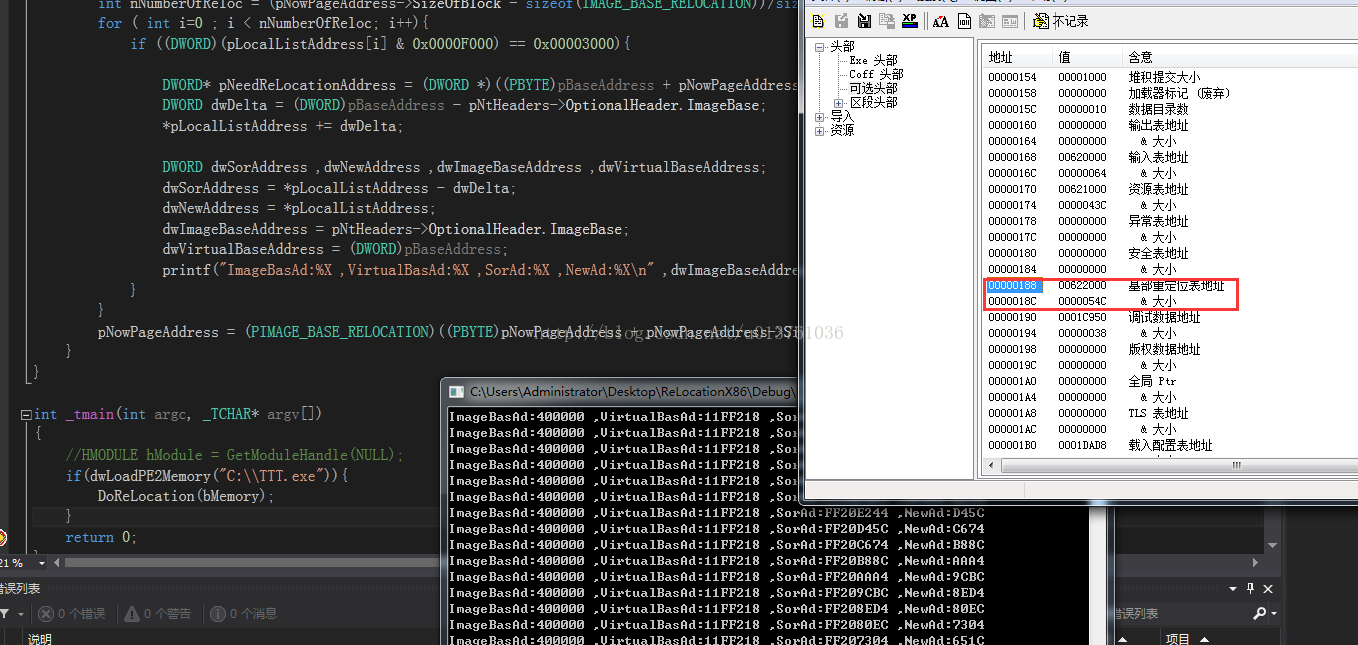Click the first console output line ImageBasAd:400000

[x=623, y=416]
